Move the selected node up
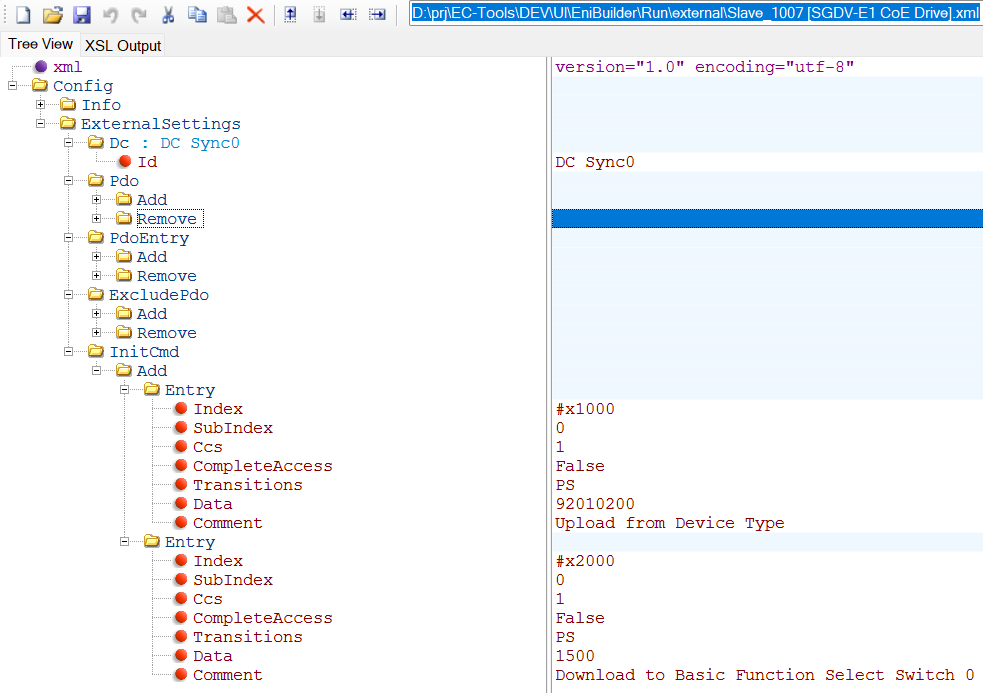Screen dimensions: 983x693 click(291, 13)
